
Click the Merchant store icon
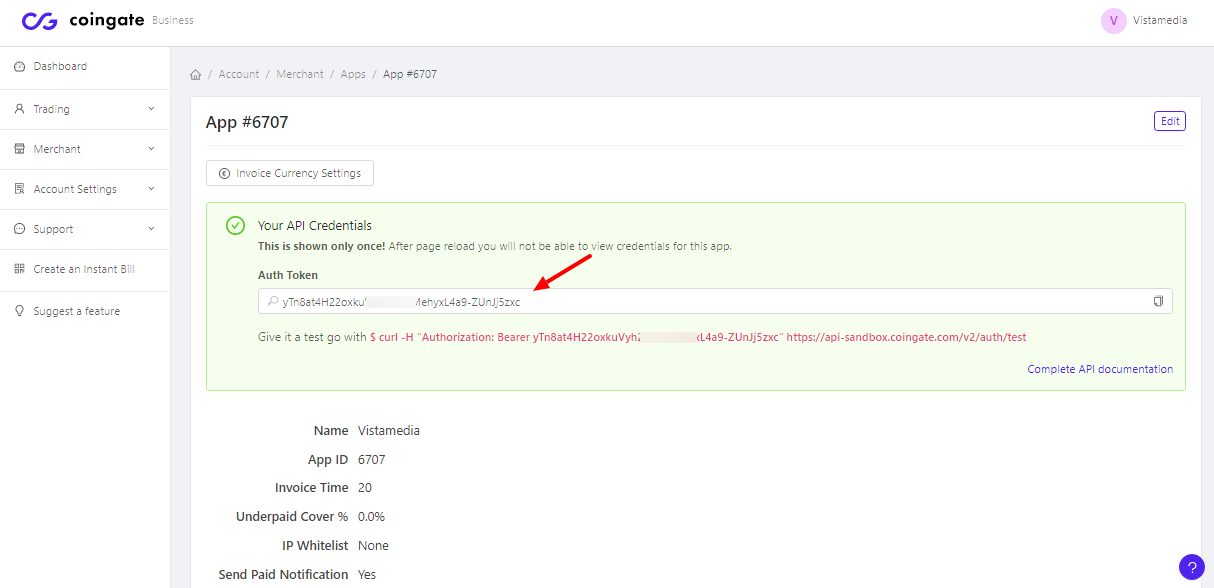pyautogui.click(x=19, y=149)
